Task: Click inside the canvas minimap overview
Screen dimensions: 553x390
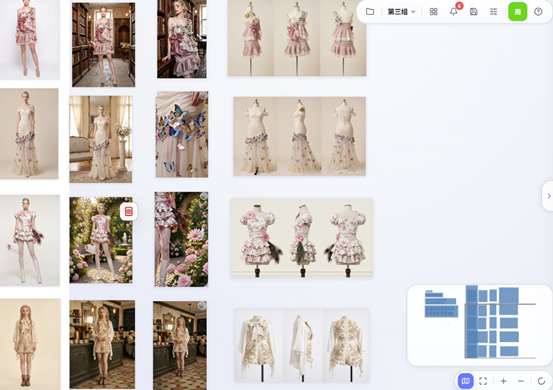Action: click(480, 325)
